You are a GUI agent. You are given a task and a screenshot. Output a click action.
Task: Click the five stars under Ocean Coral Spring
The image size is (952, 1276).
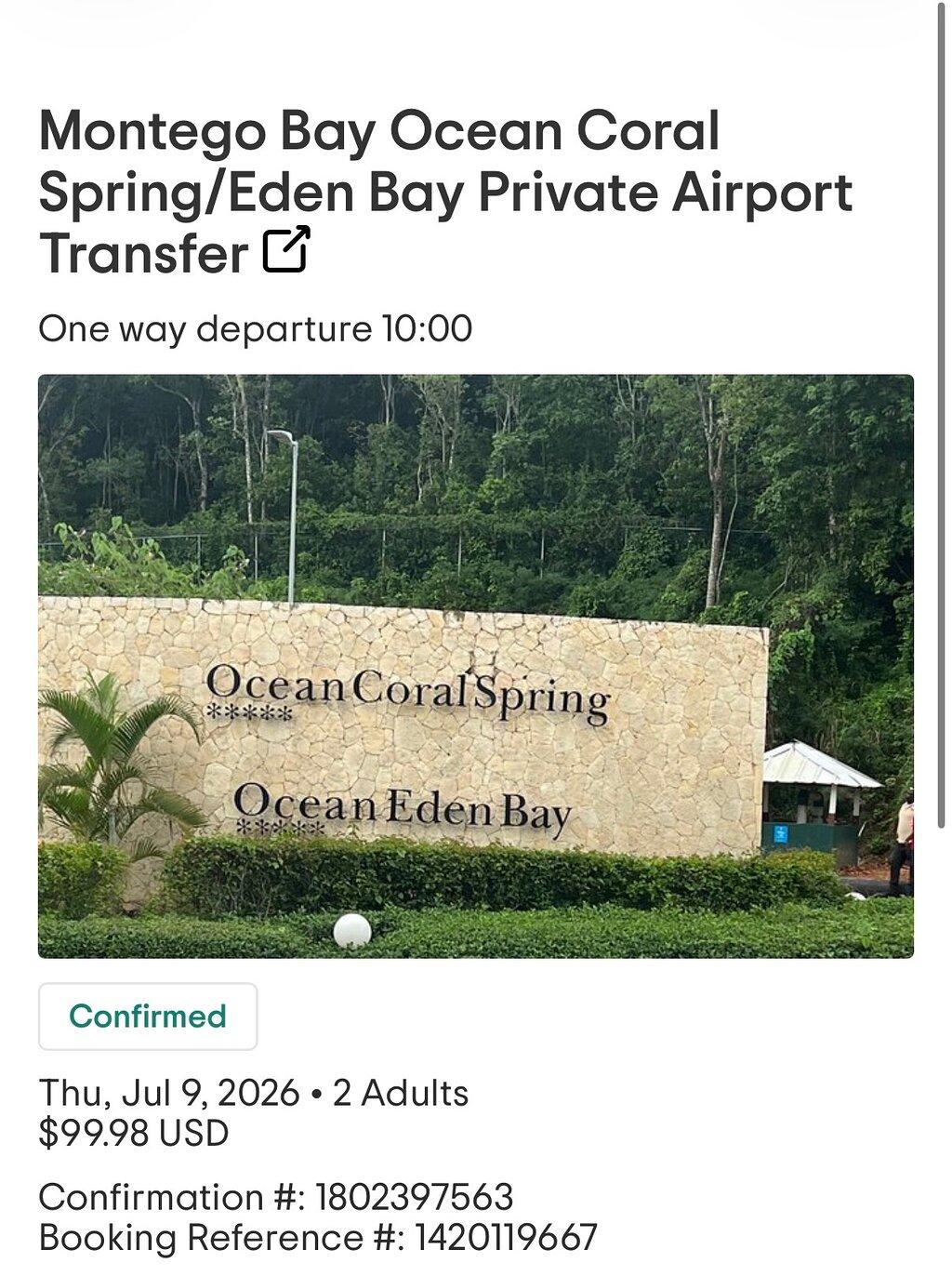click(x=249, y=714)
